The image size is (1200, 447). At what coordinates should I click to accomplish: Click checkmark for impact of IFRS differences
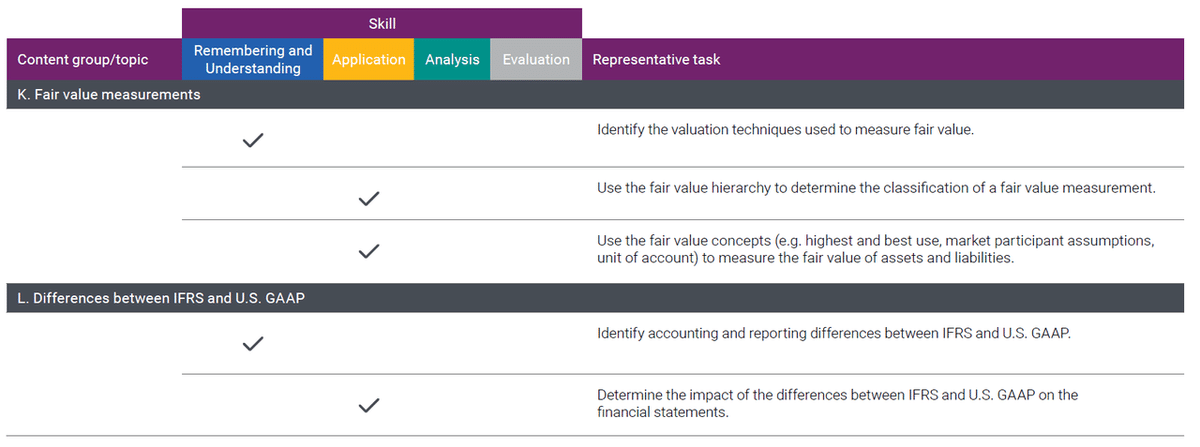coord(368,405)
